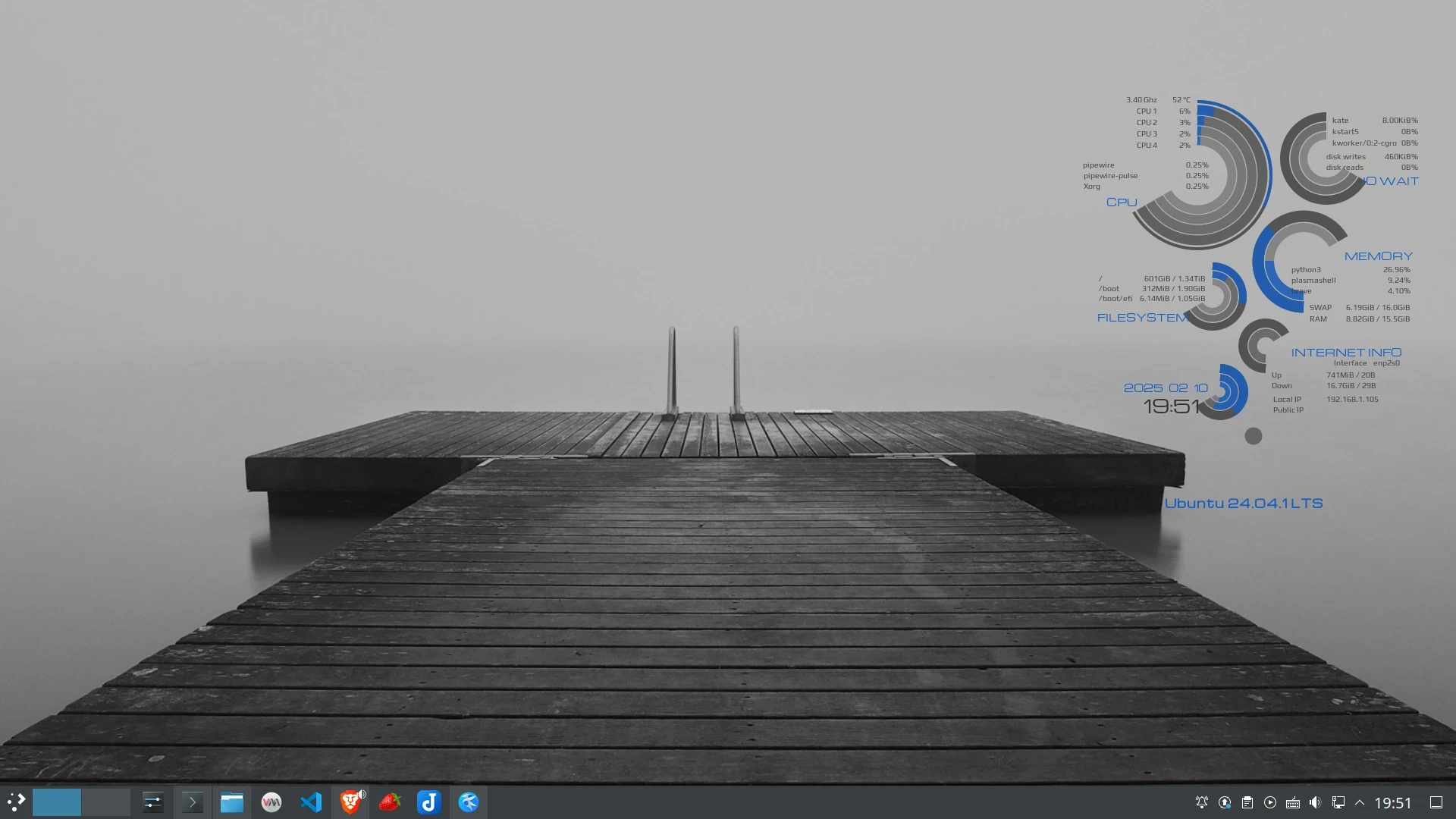Open media player controls in tray
1456x819 pixels.
[x=1270, y=802]
